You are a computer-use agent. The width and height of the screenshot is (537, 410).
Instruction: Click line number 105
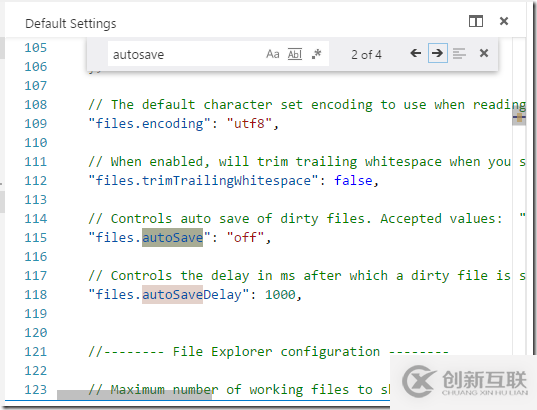36,48
